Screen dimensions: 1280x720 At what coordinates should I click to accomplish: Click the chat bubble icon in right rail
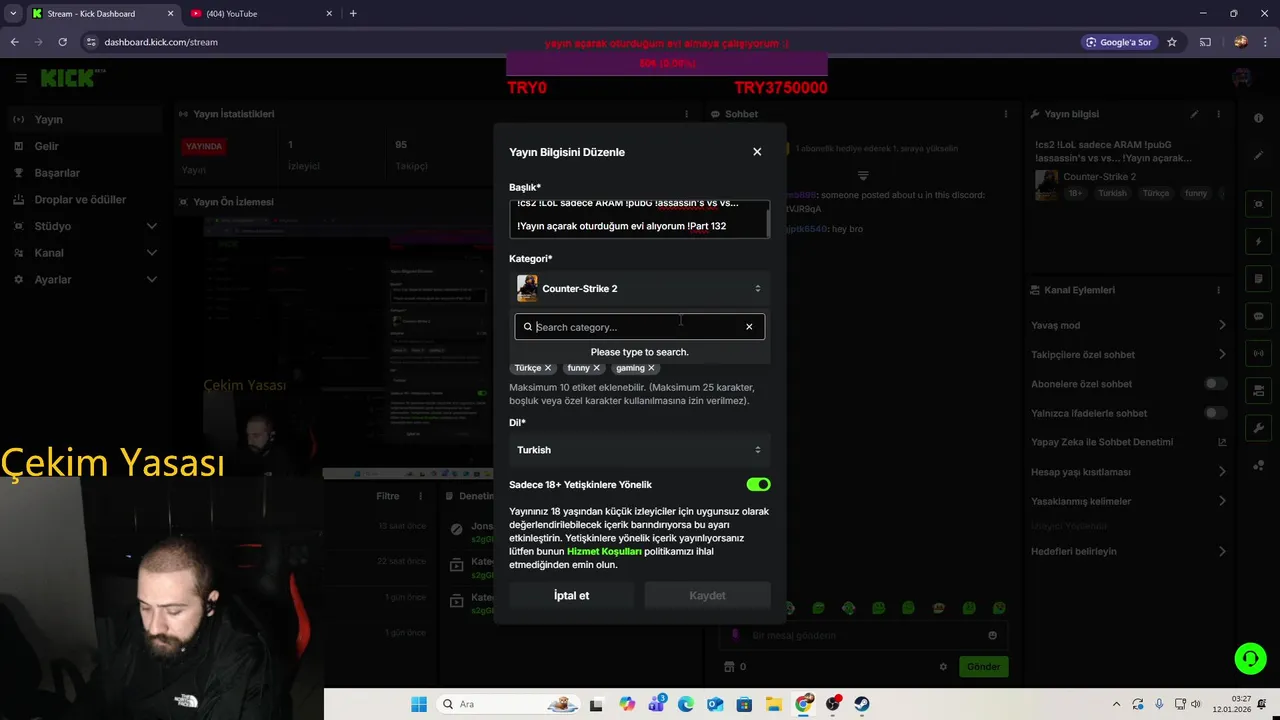(x=1259, y=316)
